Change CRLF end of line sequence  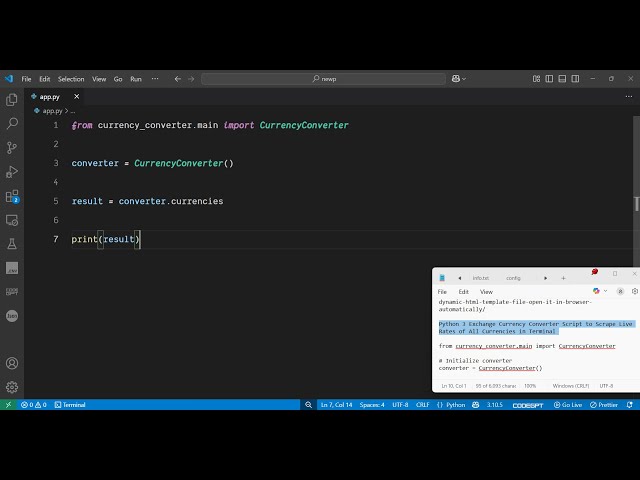422,404
